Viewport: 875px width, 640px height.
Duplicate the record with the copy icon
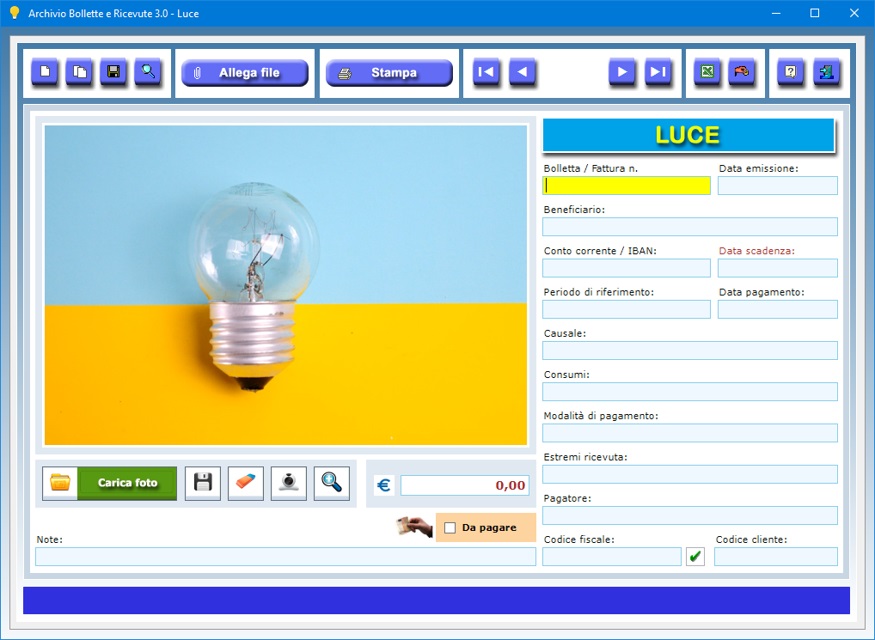[x=79, y=72]
